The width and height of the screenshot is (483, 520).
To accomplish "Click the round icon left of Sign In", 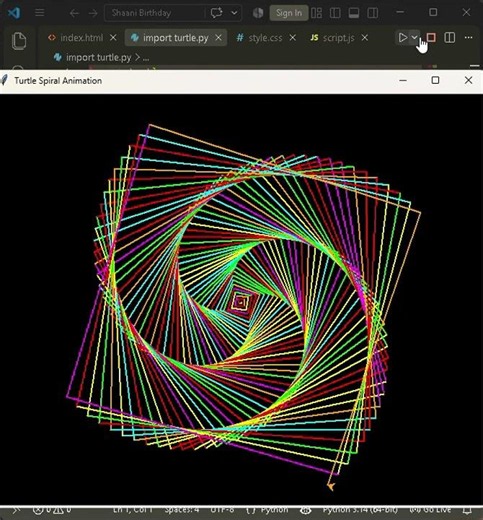I will (x=258, y=13).
